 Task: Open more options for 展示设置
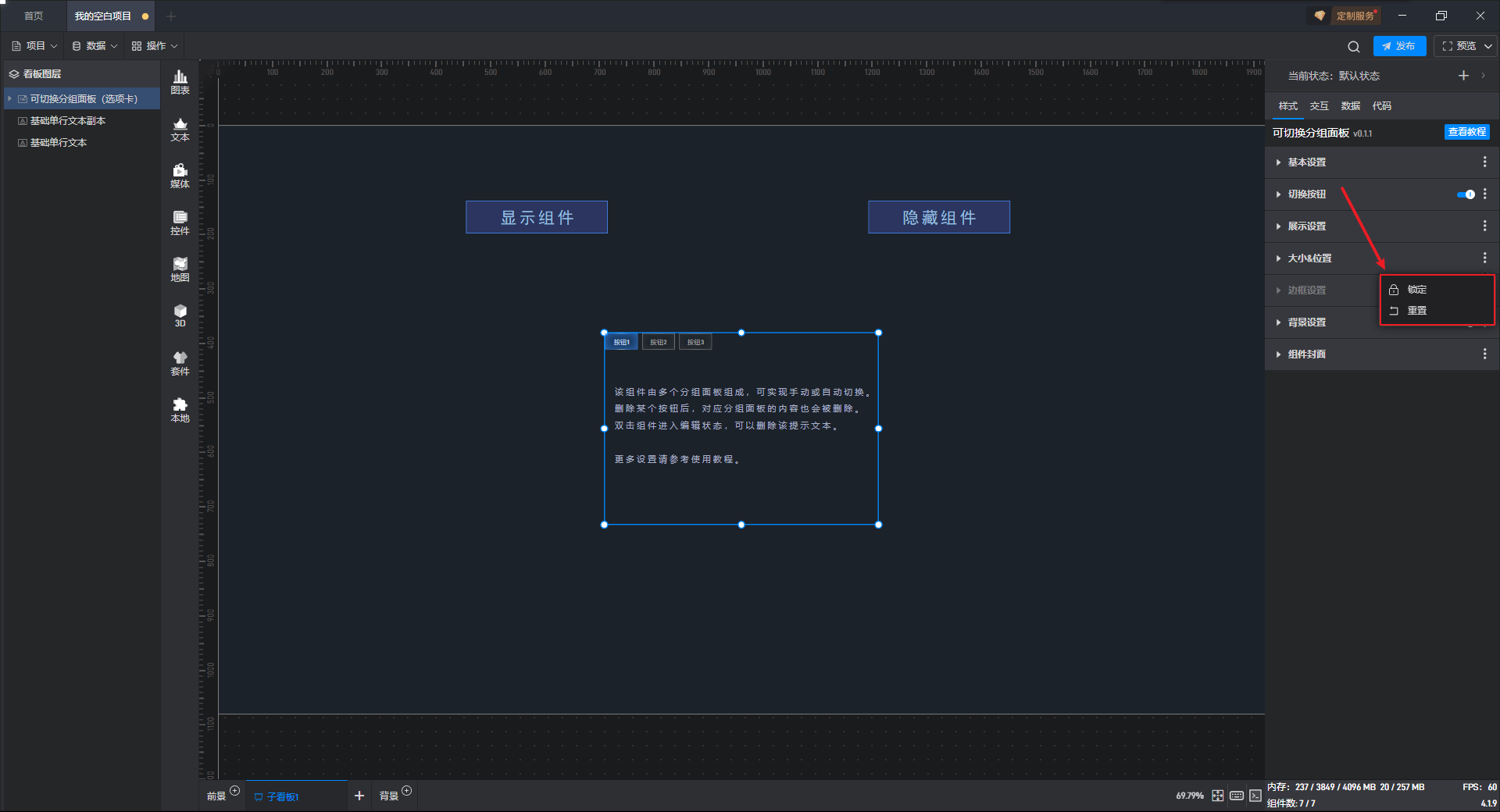point(1484,226)
